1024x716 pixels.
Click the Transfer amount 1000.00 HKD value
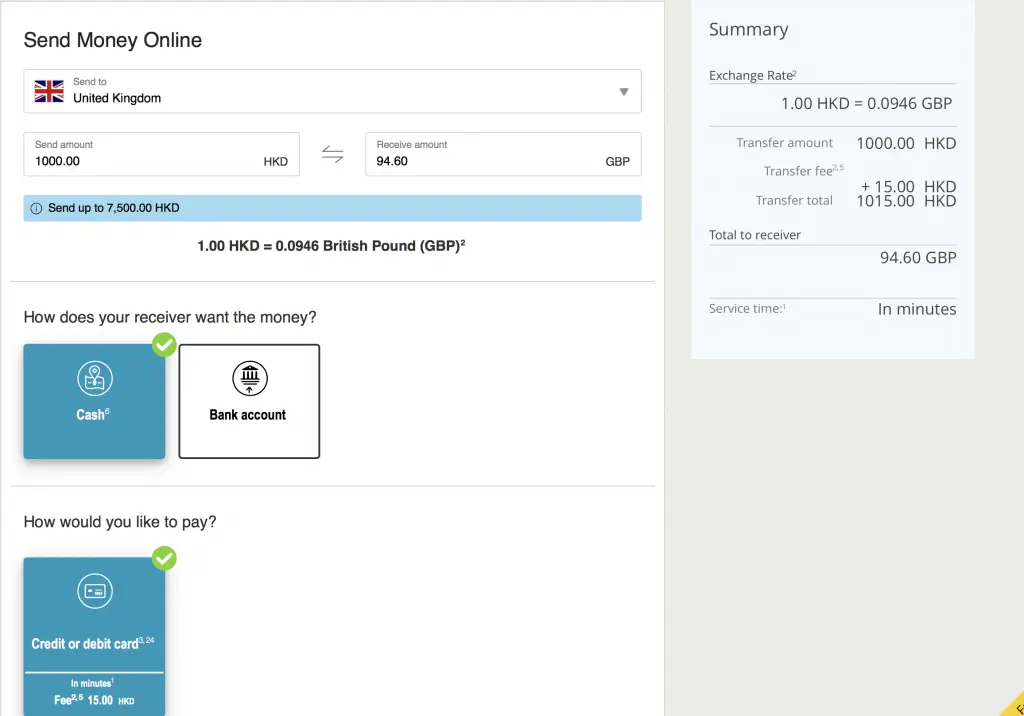[906, 143]
